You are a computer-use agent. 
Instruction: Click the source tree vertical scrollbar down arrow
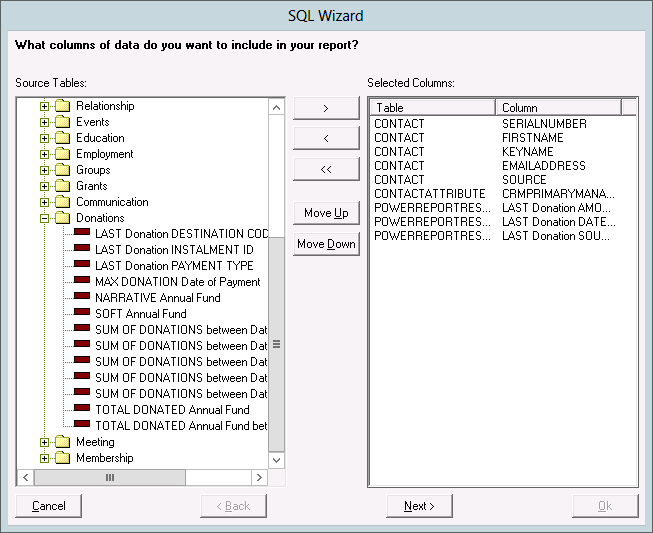click(277, 460)
